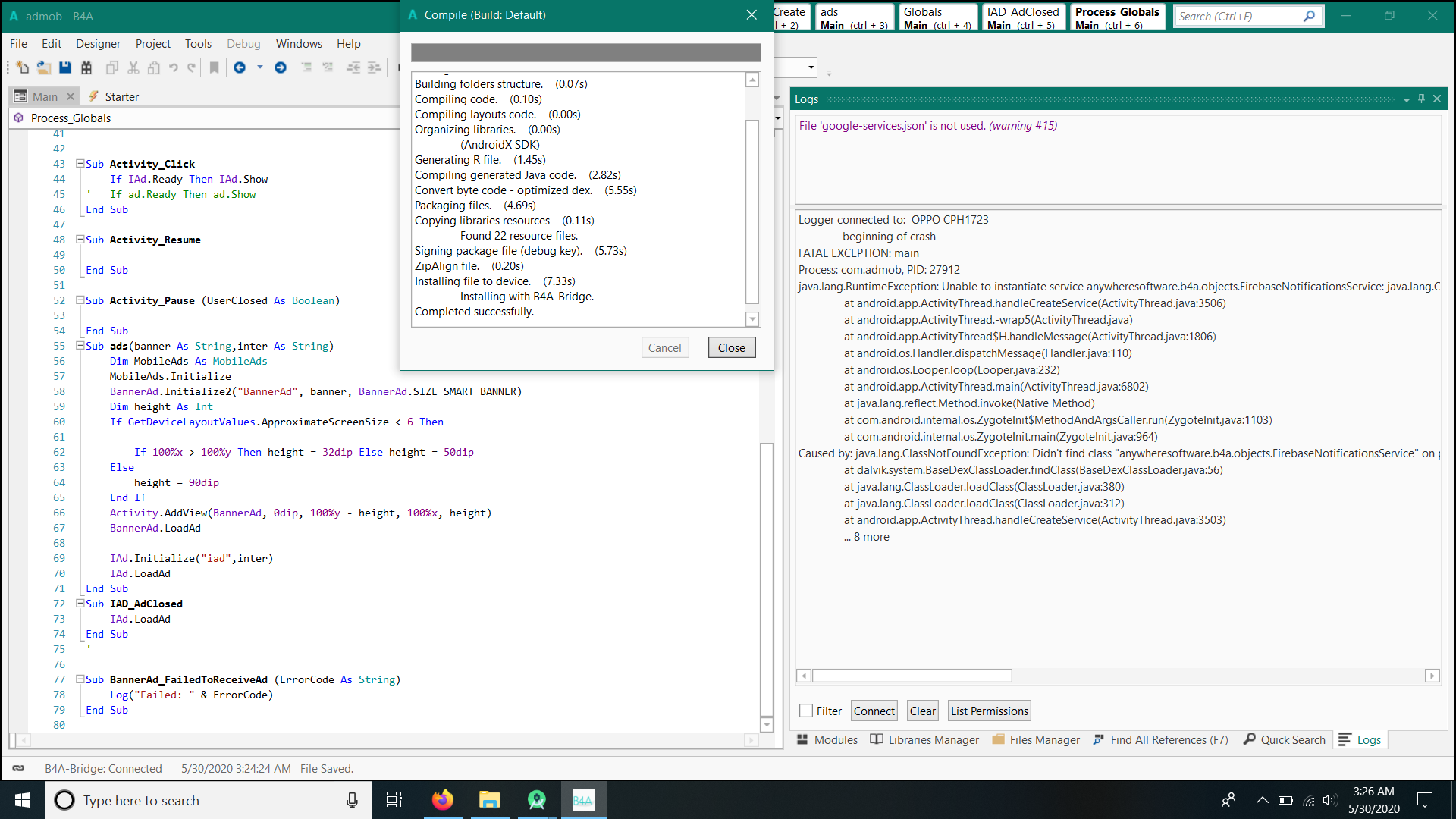Click the Search (Ctrl+F) input field
1456x819 pixels.
point(1238,16)
